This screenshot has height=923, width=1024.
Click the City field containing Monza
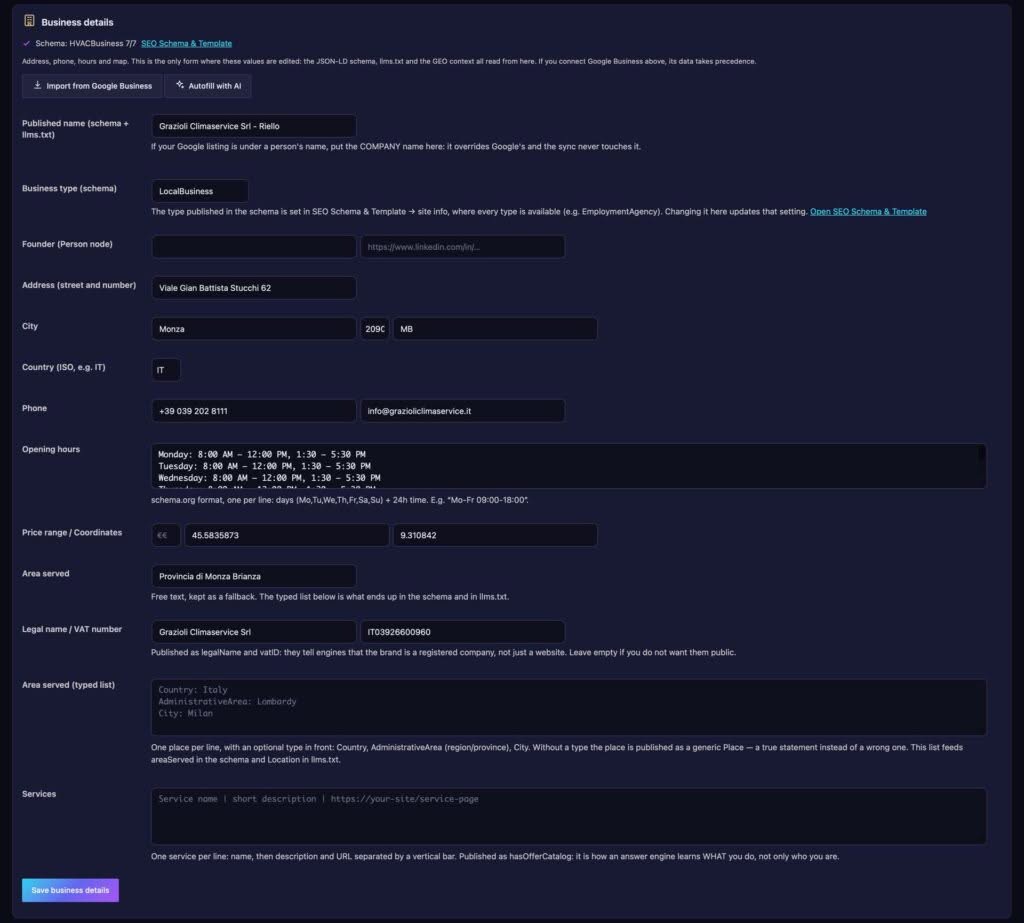click(254, 329)
